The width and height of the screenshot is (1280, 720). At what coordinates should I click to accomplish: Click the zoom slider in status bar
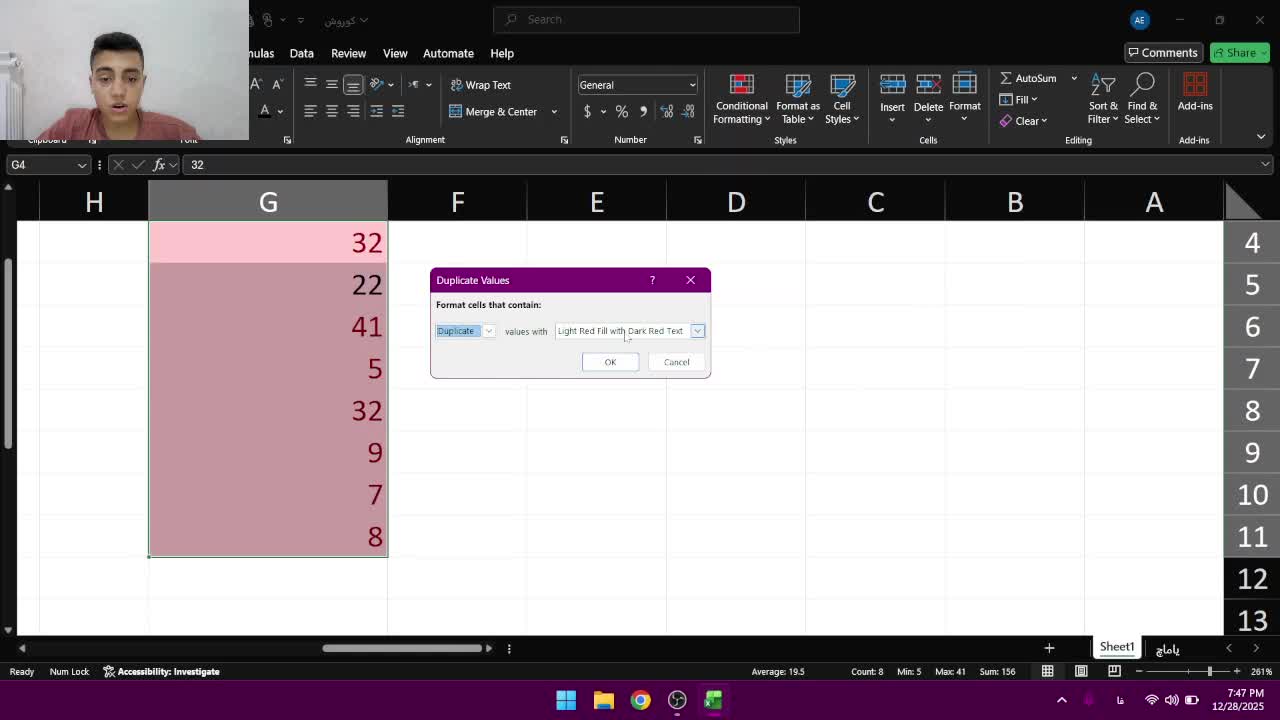[1209, 671]
